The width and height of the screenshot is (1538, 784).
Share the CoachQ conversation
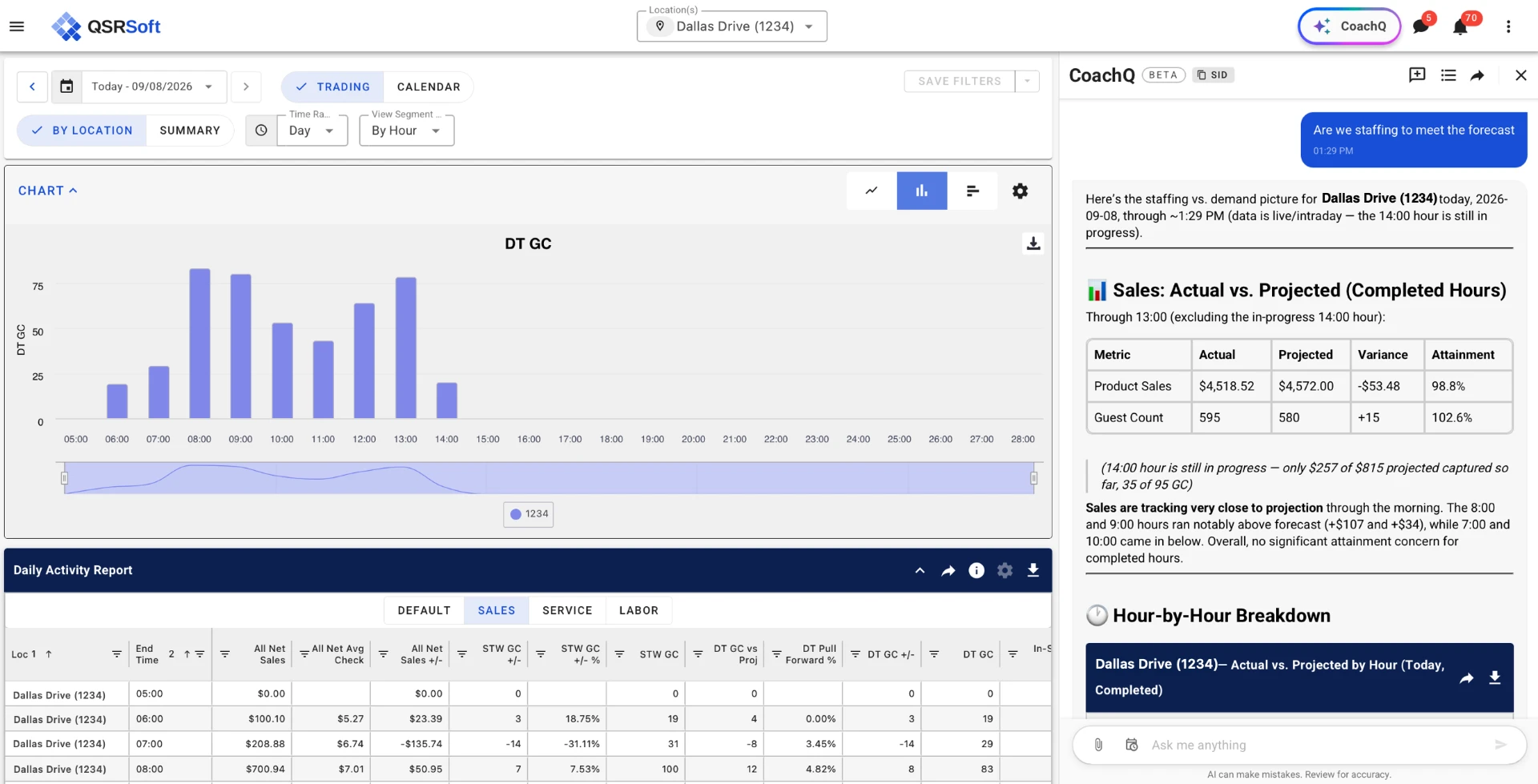pos(1477,75)
